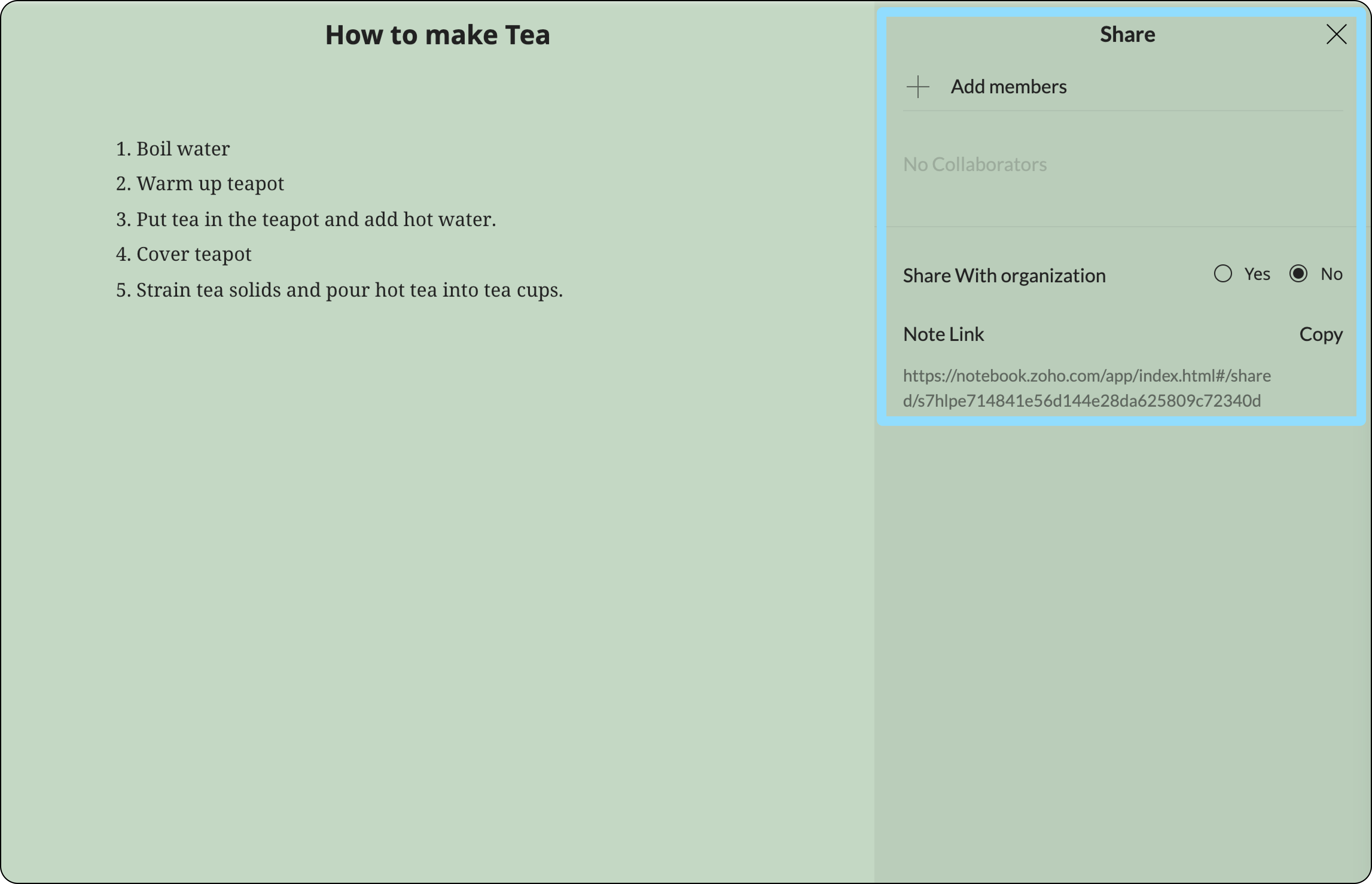Screen dimensions: 1372x884
Task: Click empty note area below the list
Action: 436,545
